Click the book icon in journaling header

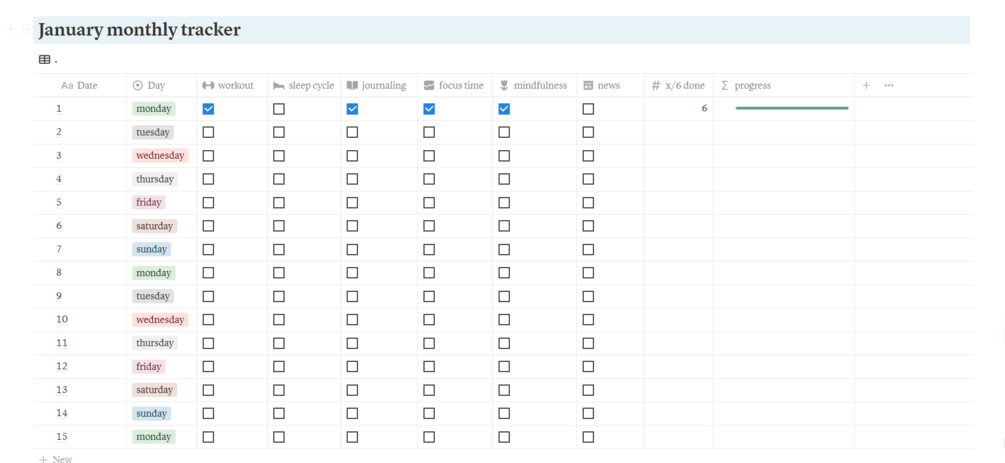pos(352,85)
